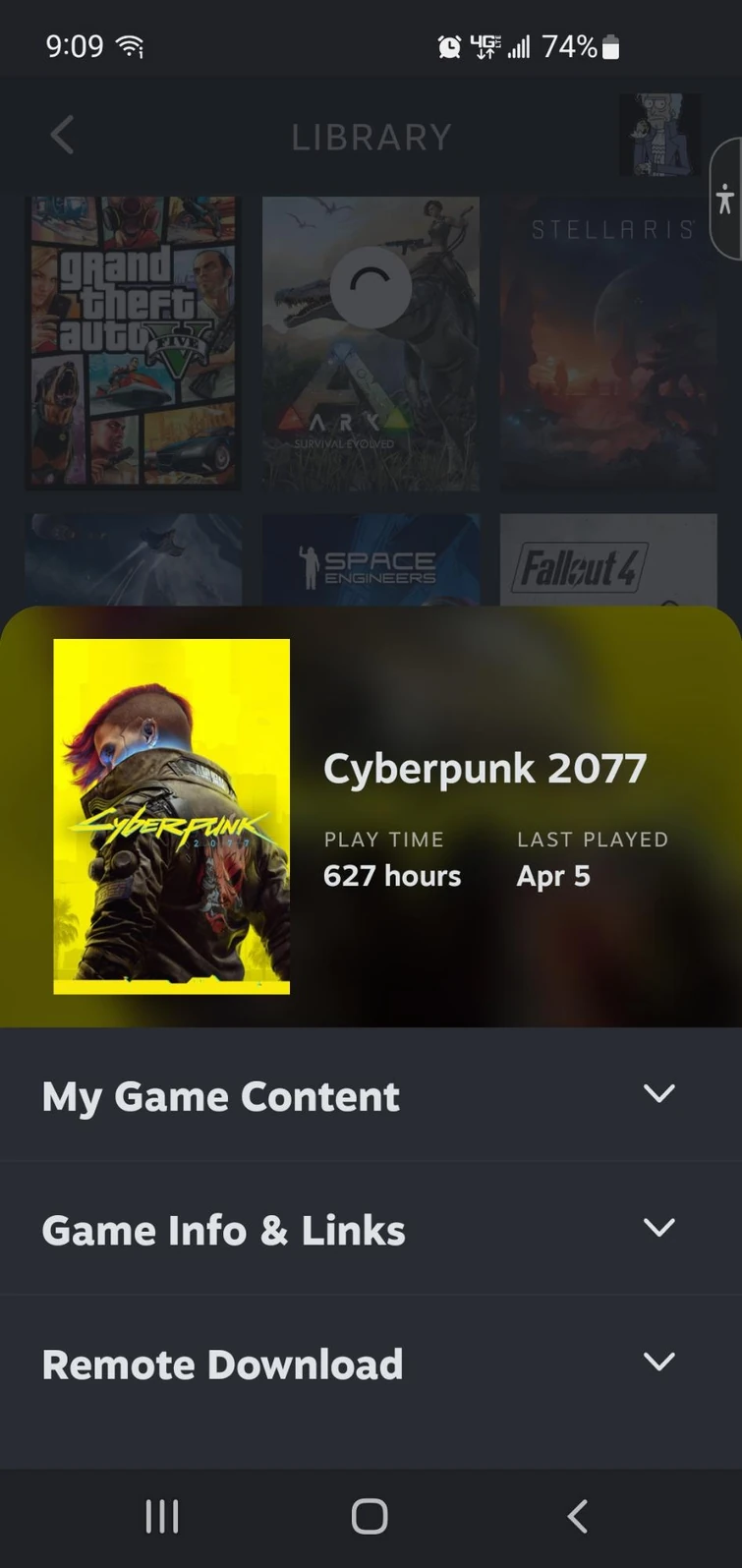Tap the alarm icon in status bar
The image size is (742, 1568).
(x=449, y=46)
